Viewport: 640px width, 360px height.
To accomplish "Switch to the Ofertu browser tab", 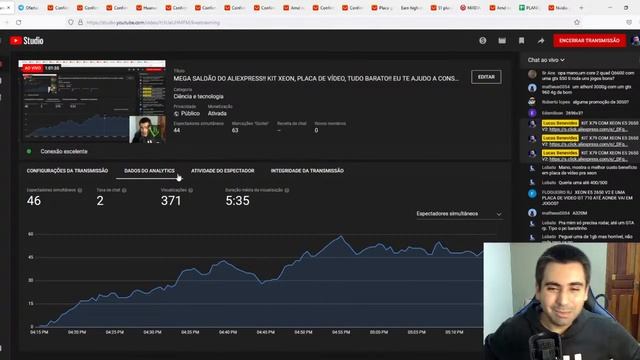I will tap(29, 8).
